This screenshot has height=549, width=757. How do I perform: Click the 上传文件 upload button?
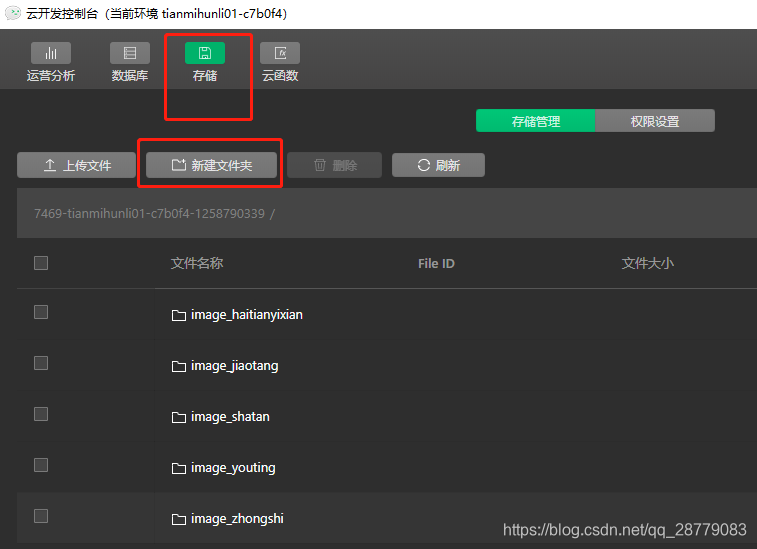(x=76, y=165)
